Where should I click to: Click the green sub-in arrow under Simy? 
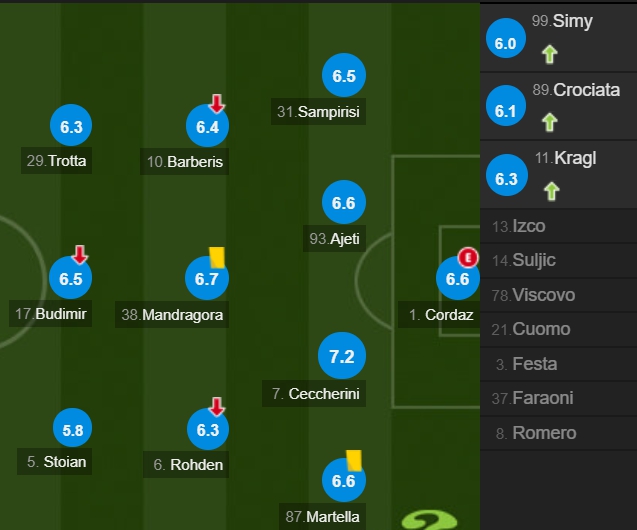pos(549,54)
